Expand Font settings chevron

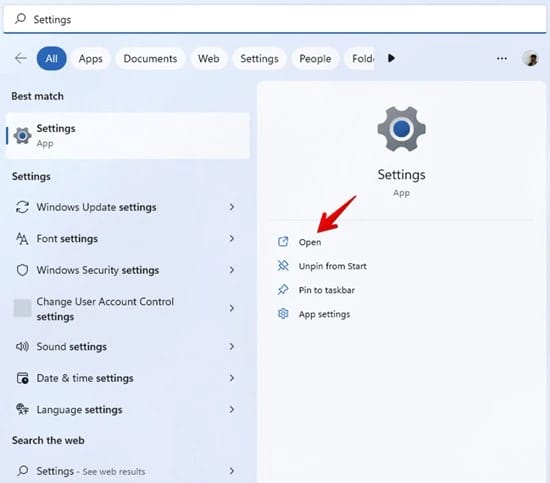coord(232,239)
